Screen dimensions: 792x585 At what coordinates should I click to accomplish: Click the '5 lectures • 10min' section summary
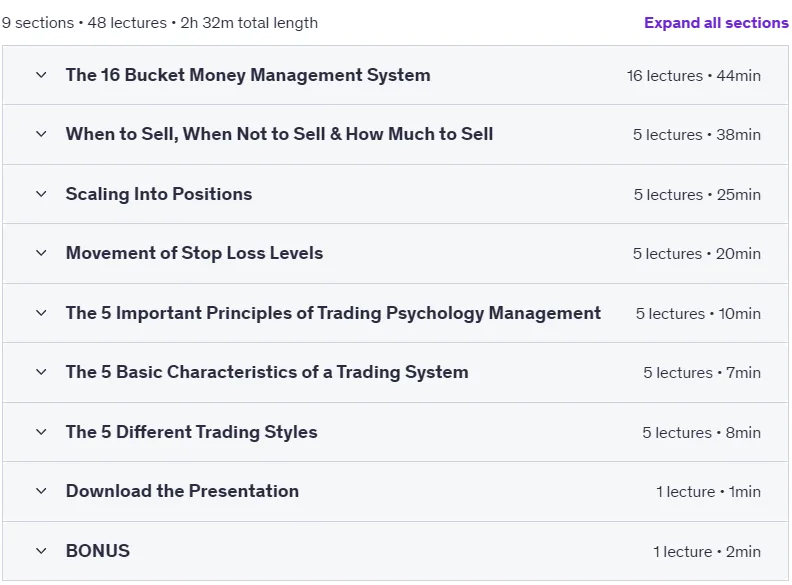pyautogui.click(x=698, y=314)
